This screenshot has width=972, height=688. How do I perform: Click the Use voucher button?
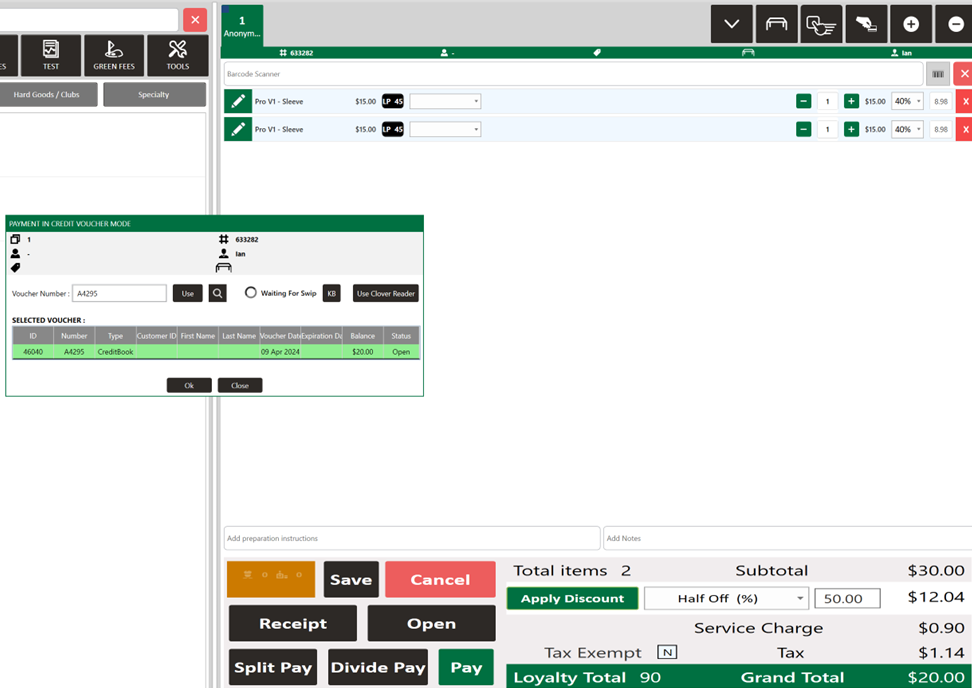coord(188,294)
